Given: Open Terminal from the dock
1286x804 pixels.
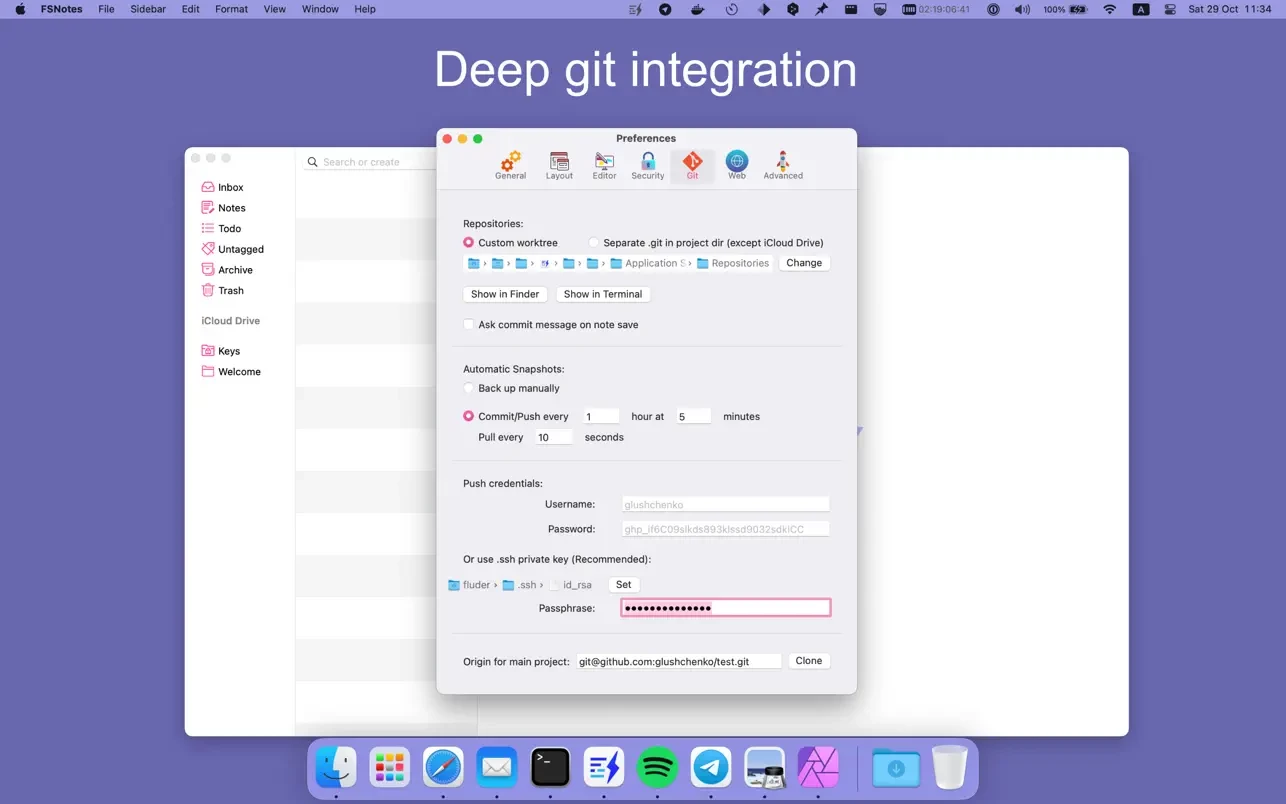Looking at the screenshot, I should click(550, 768).
